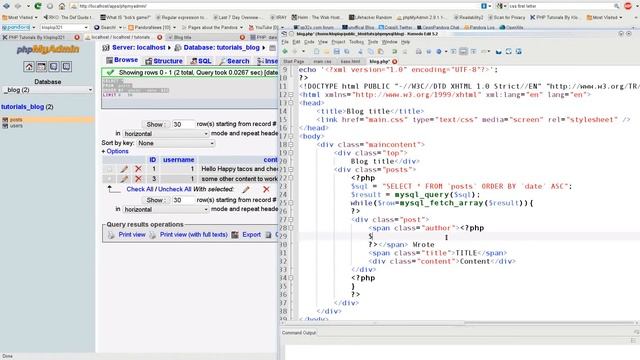Open 'Sort by key' None dropdown
This screenshot has width=640, height=360.
click(176, 143)
